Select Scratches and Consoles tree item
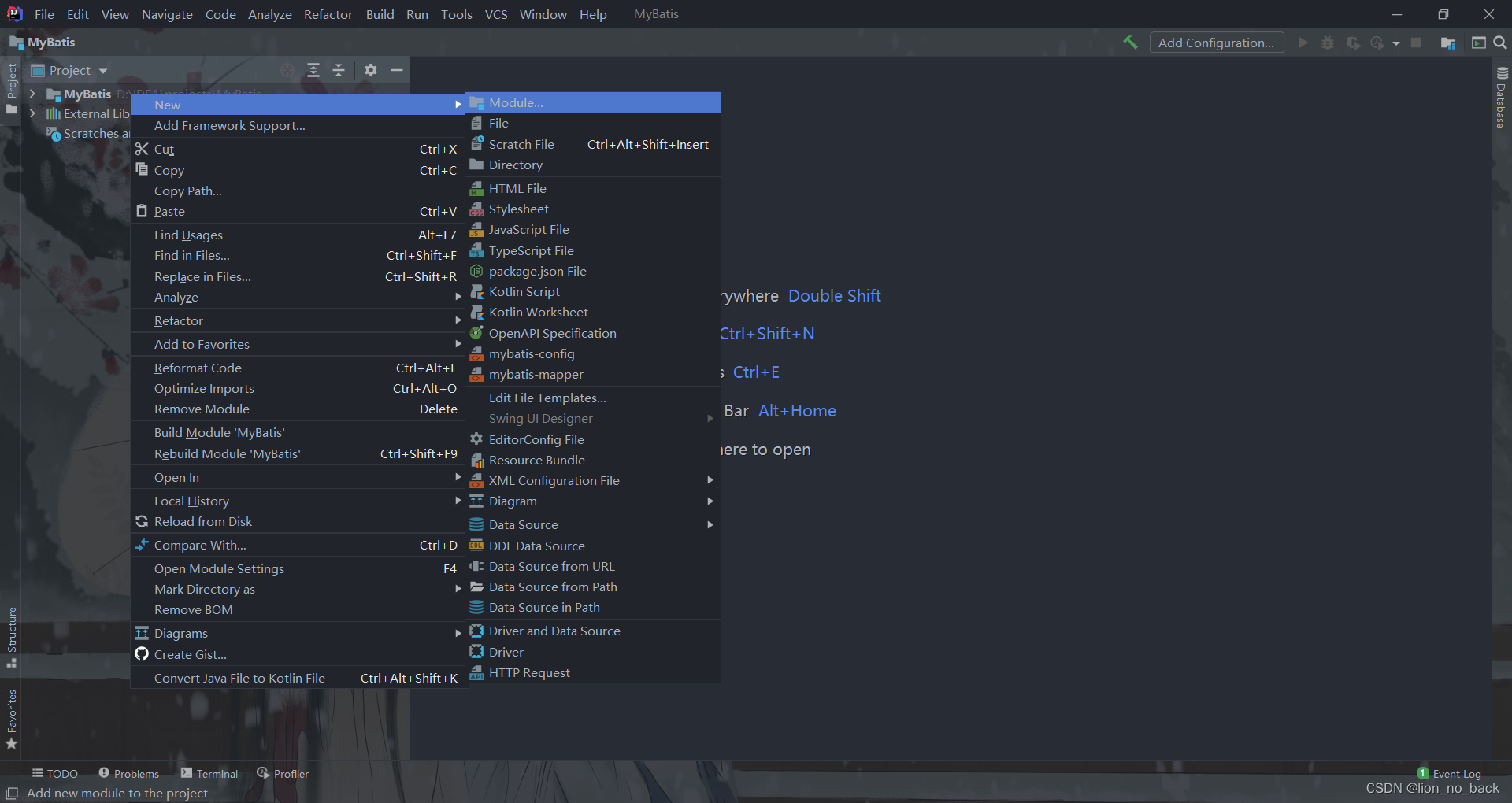Screen dimensions: 1512x803 [89, 134]
